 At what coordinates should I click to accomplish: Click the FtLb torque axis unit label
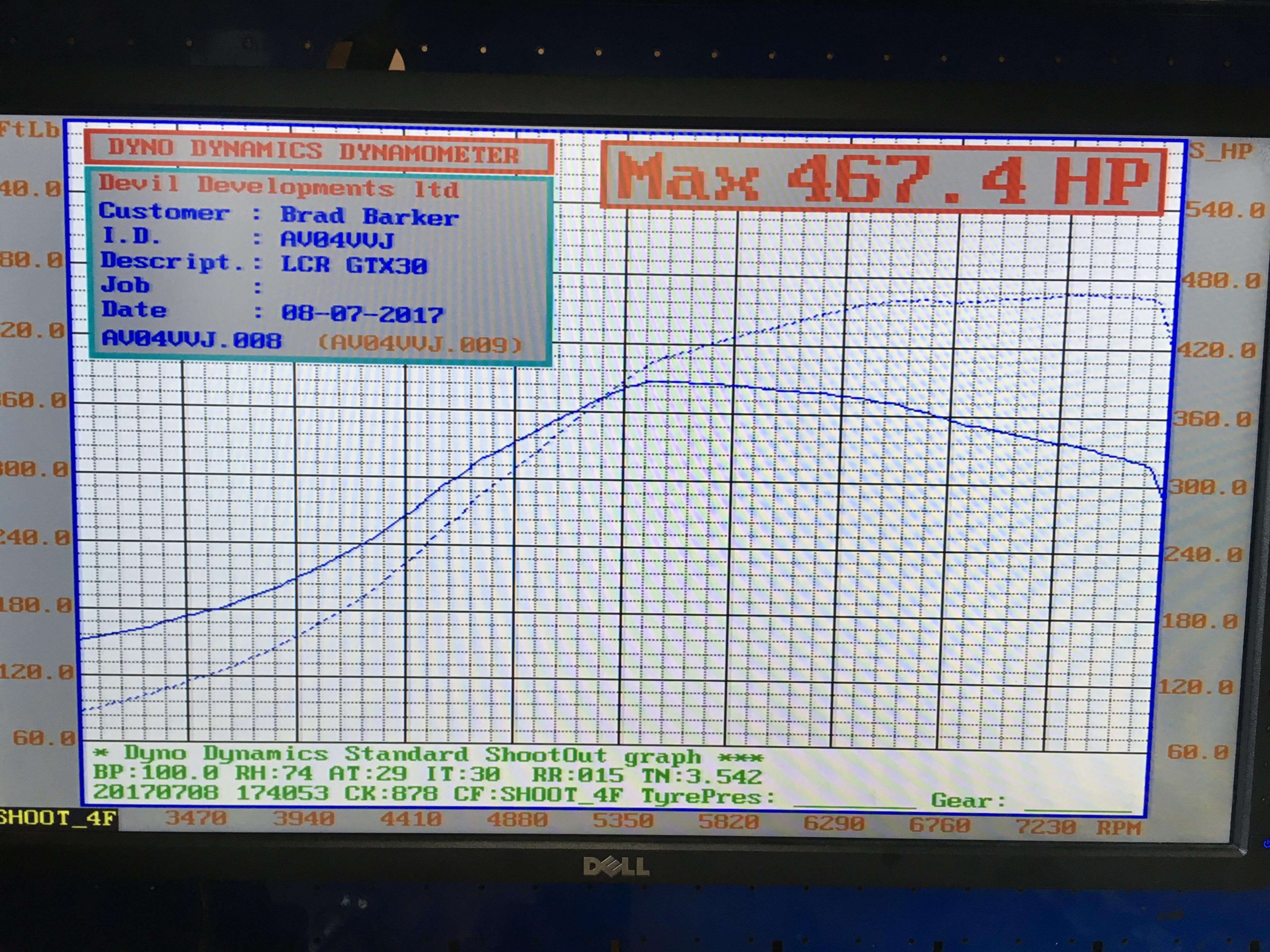tap(29, 130)
